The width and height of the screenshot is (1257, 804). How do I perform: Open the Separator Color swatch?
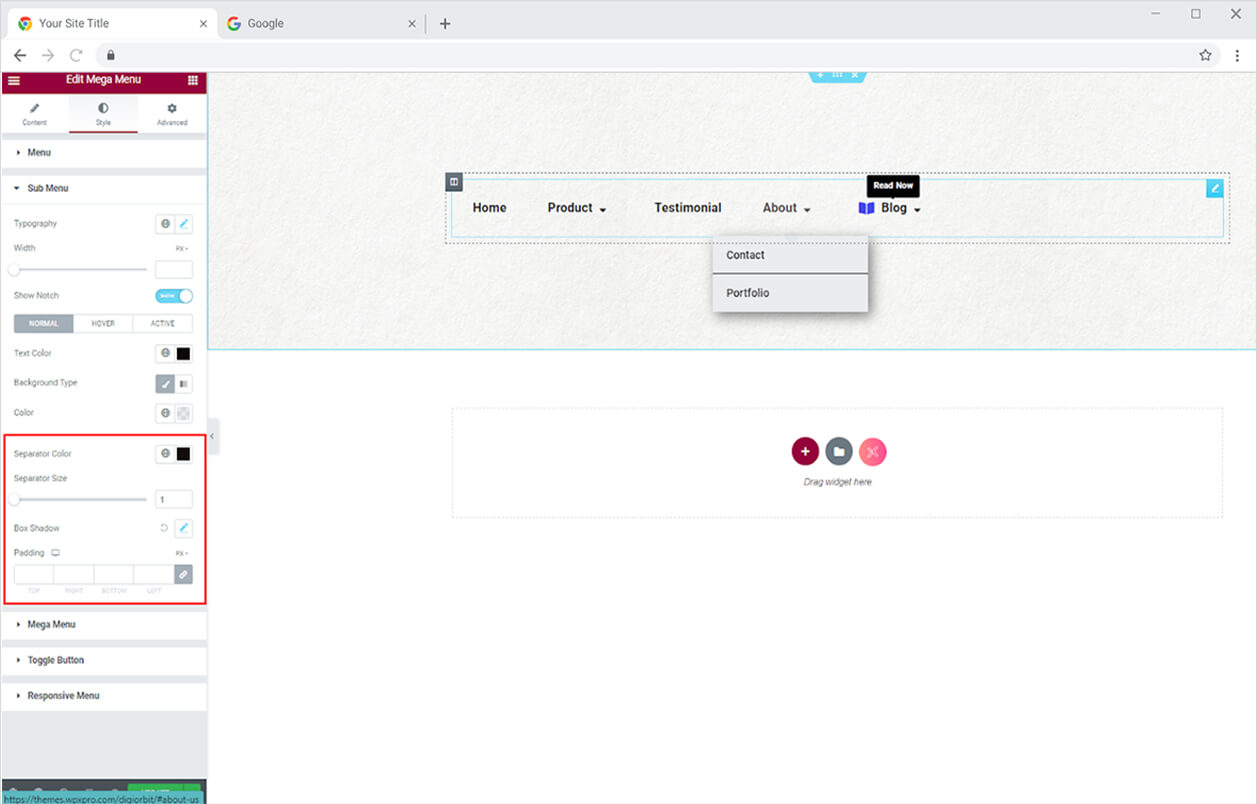[x=184, y=454]
